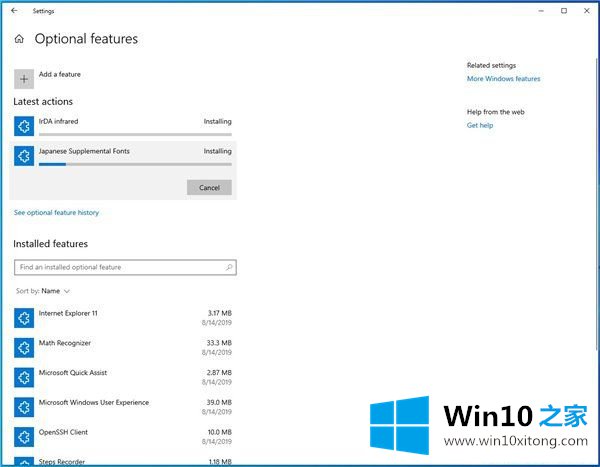Click the Math Recognizer feature icon
Screen dimensions: 600x467
24,348
